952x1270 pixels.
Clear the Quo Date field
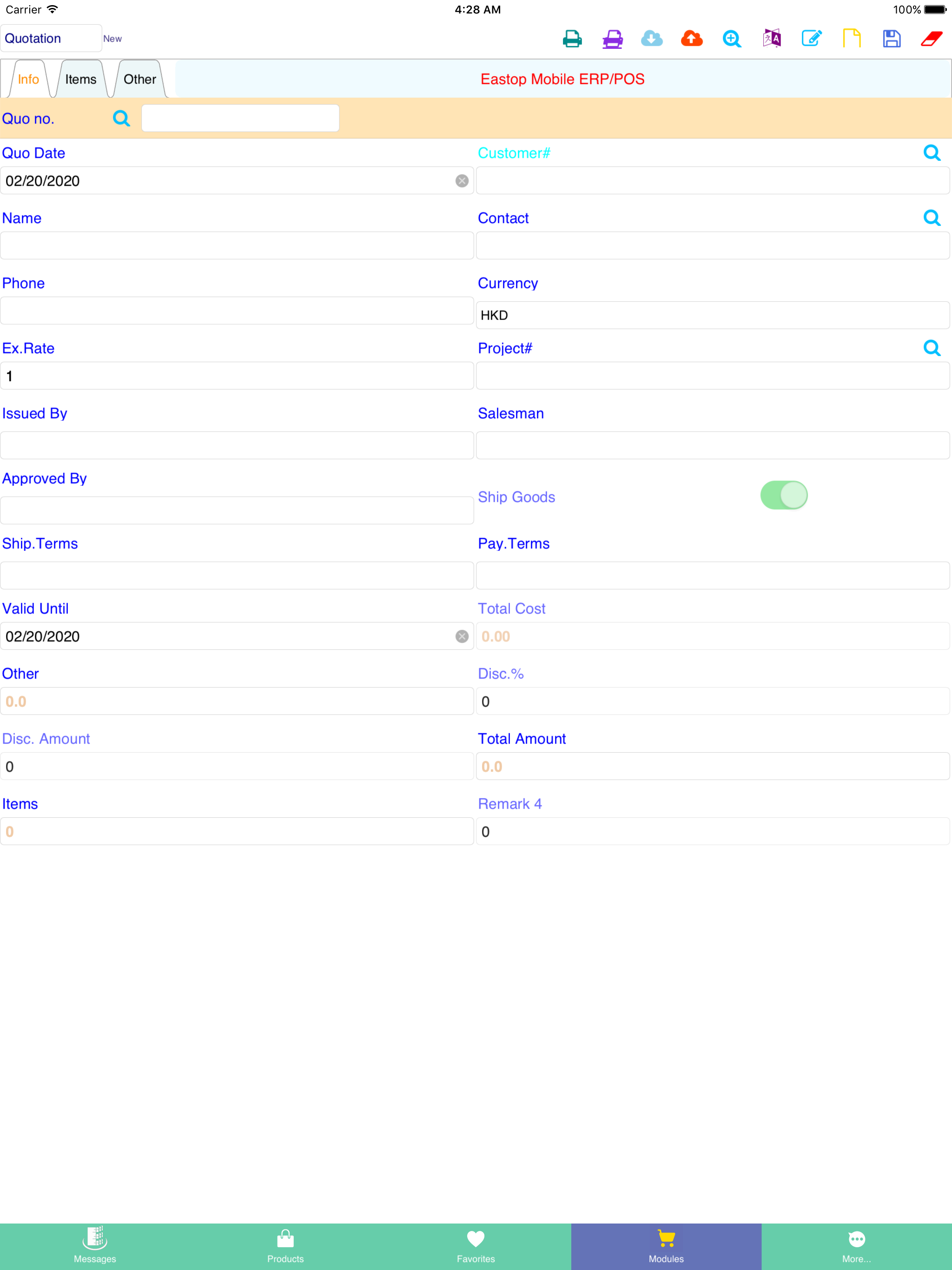pyautogui.click(x=462, y=181)
